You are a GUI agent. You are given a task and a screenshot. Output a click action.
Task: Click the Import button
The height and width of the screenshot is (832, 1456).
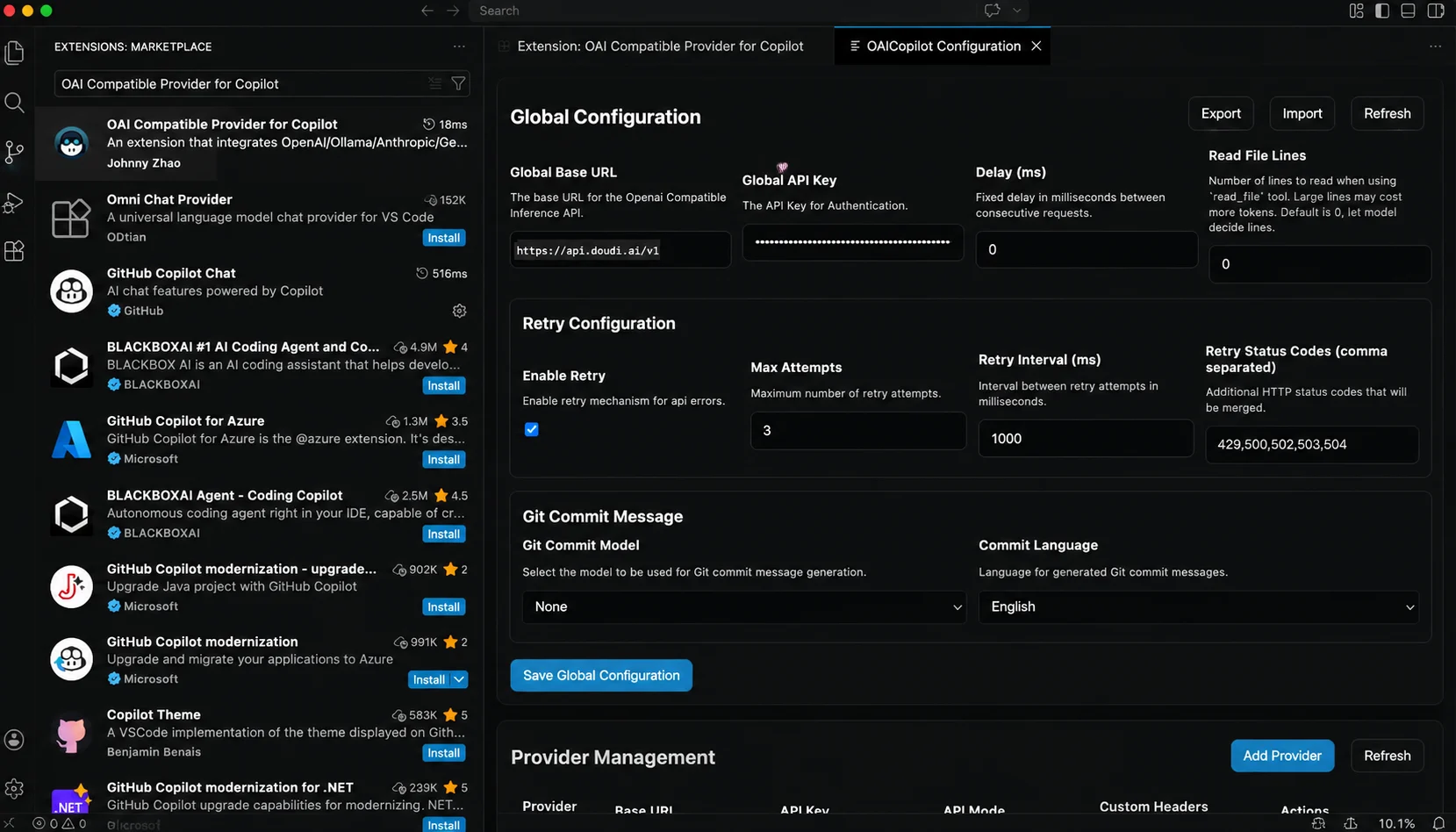pos(1302,113)
